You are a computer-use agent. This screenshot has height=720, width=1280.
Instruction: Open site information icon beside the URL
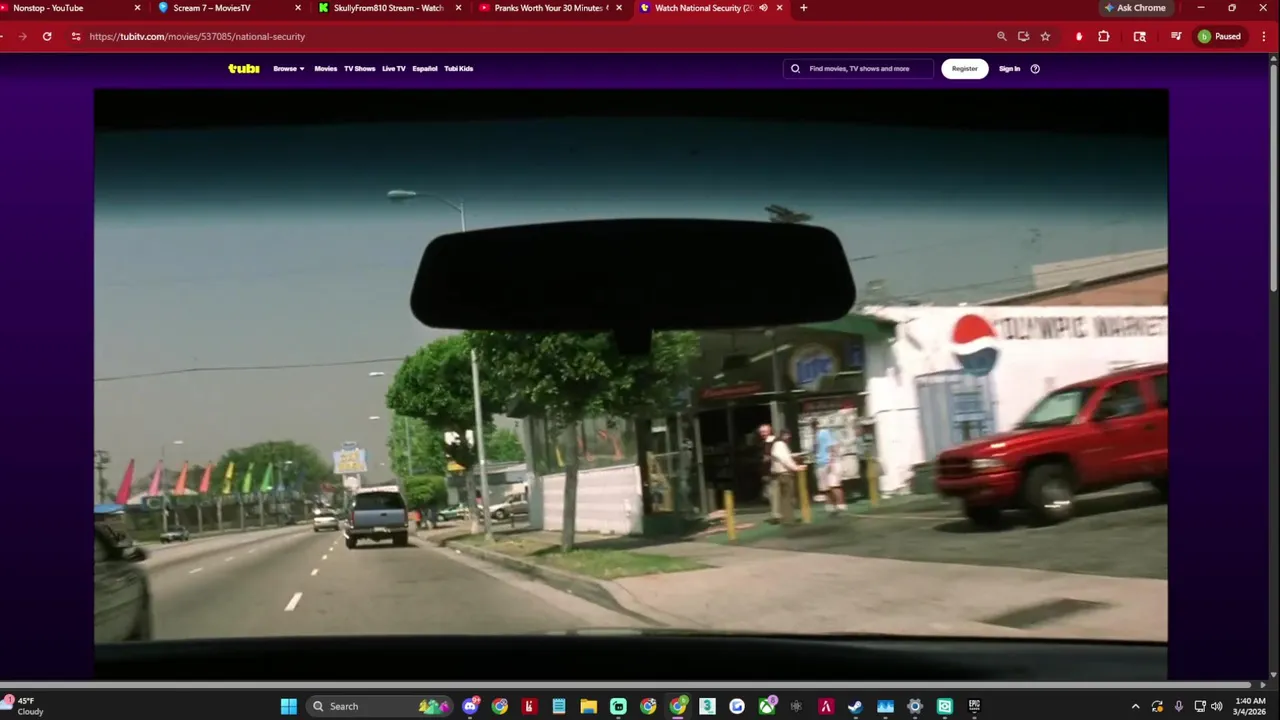tap(75, 36)
